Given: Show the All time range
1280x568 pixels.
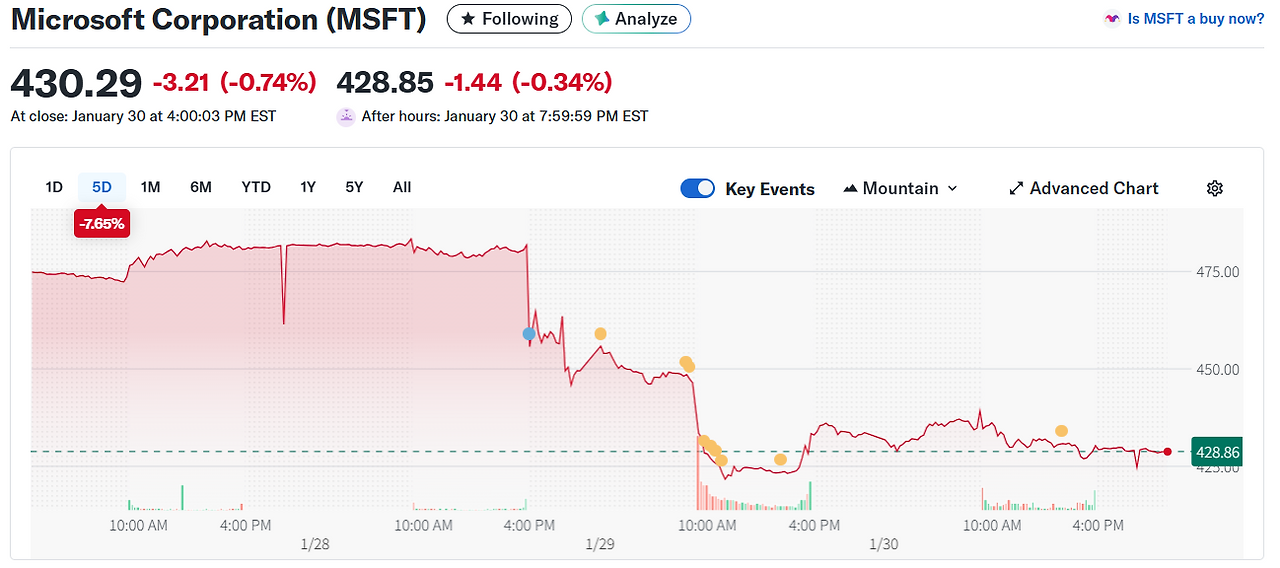Looking at the screenshot, I should [402, 187].
